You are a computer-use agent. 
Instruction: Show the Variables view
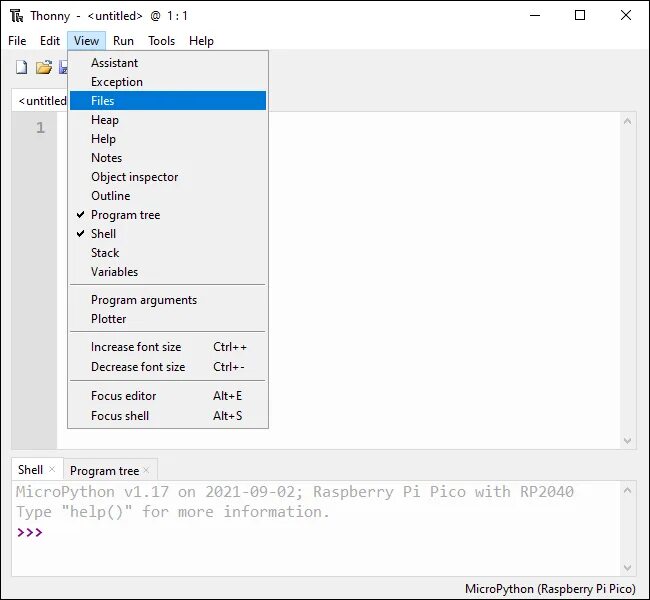[x=168, y=272]
